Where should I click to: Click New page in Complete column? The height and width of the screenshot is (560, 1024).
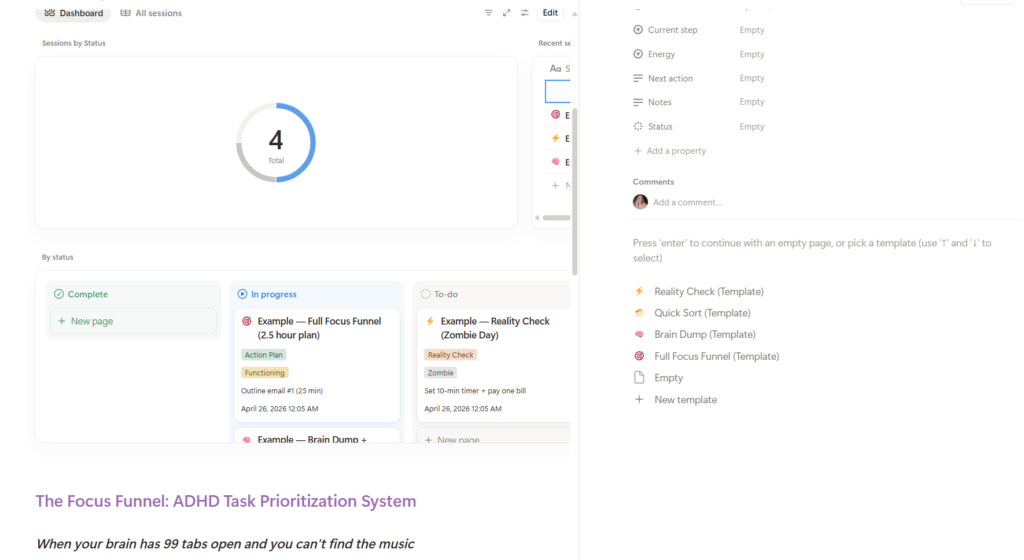(x=133, y=321)
